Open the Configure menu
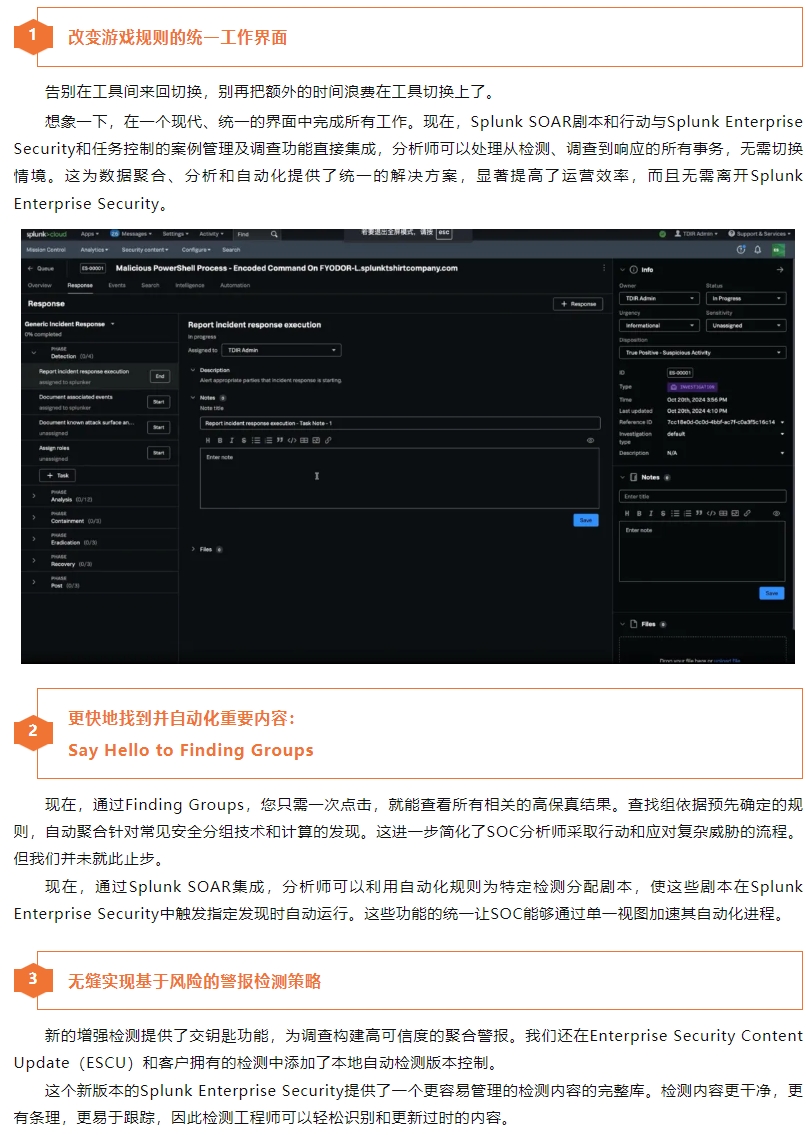Screen dimensions: 806x1135 (196, 250)
